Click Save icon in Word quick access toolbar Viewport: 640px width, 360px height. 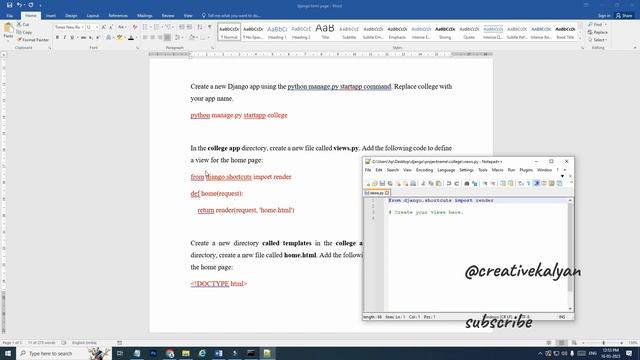point(9,5)
